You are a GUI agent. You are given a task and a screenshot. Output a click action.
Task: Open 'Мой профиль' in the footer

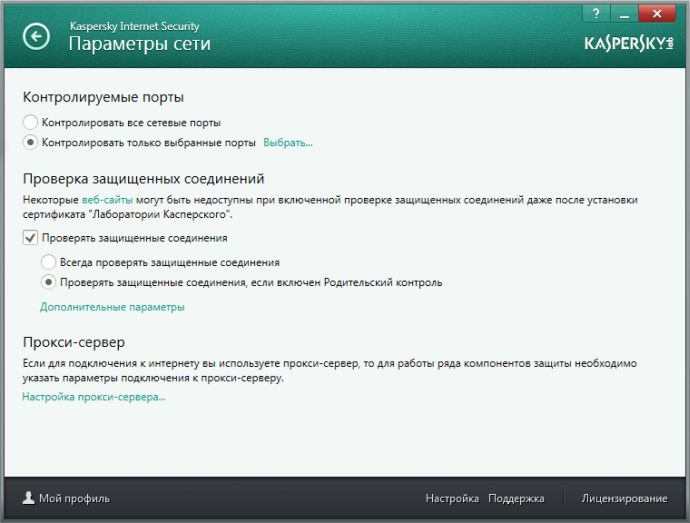pyautogui.click(x=74, y=498)
